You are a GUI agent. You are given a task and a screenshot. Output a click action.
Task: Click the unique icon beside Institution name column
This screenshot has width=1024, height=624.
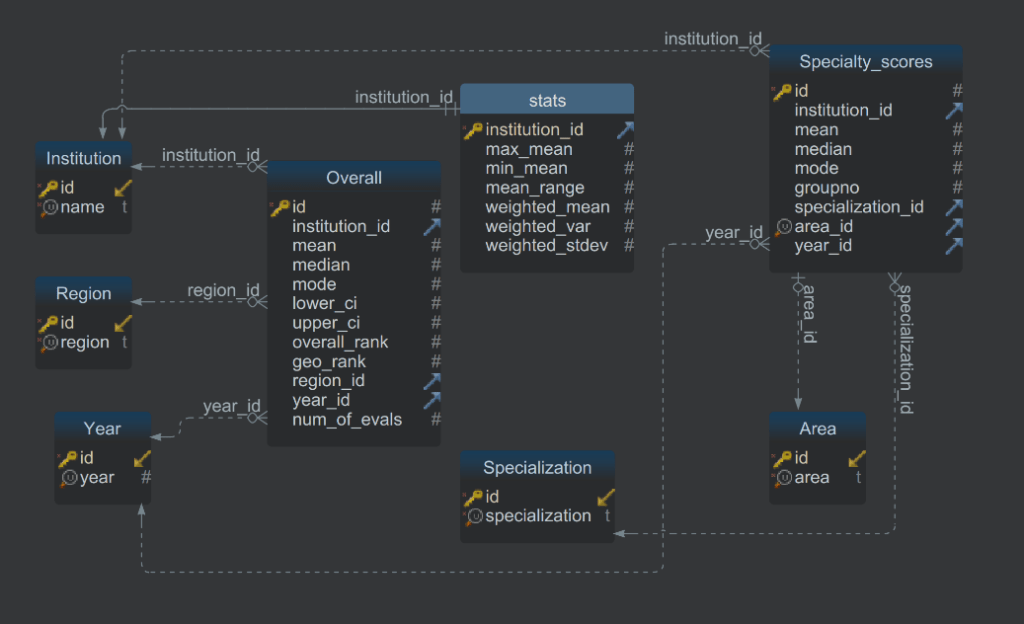click(48, 207)
